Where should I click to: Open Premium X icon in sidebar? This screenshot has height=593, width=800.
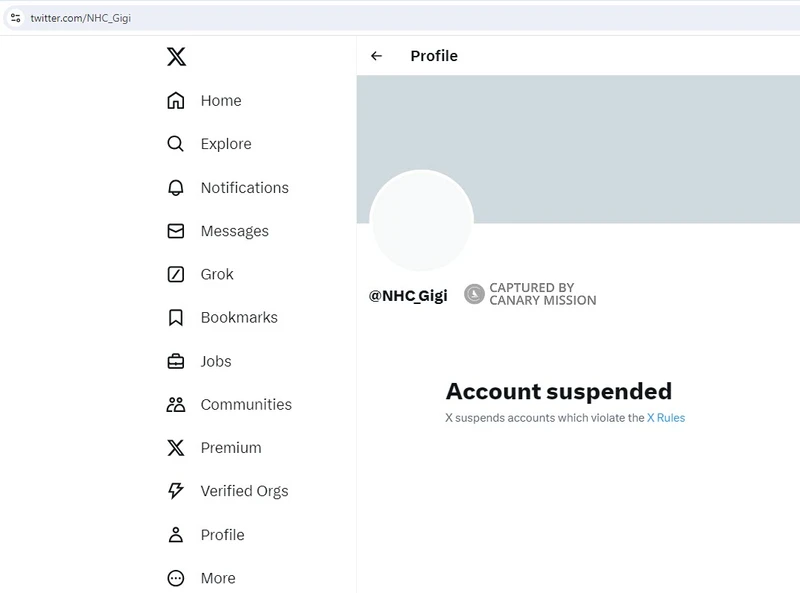pyautogui.click(x=176, y=448)
